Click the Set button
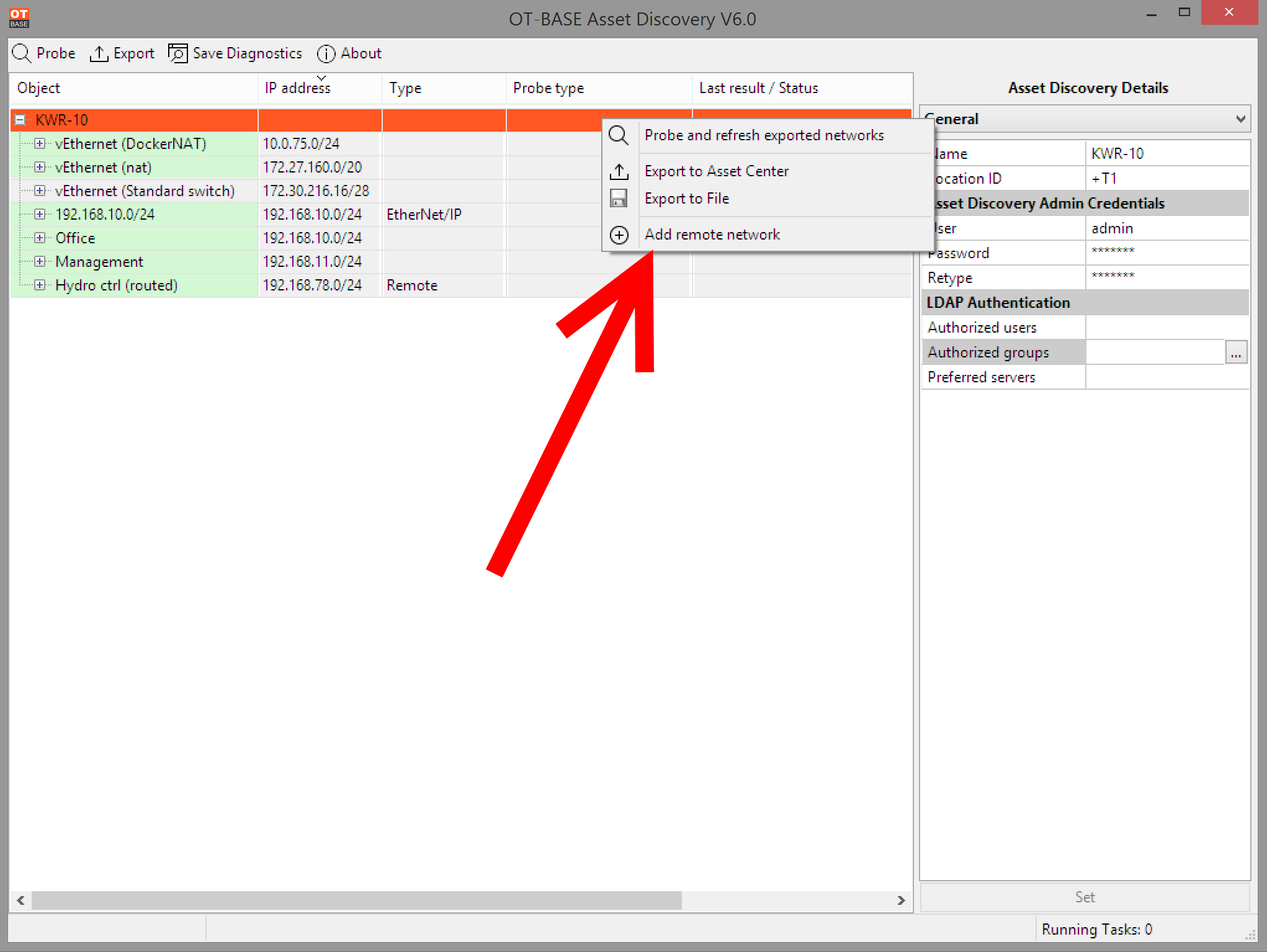 point(1085,897)
